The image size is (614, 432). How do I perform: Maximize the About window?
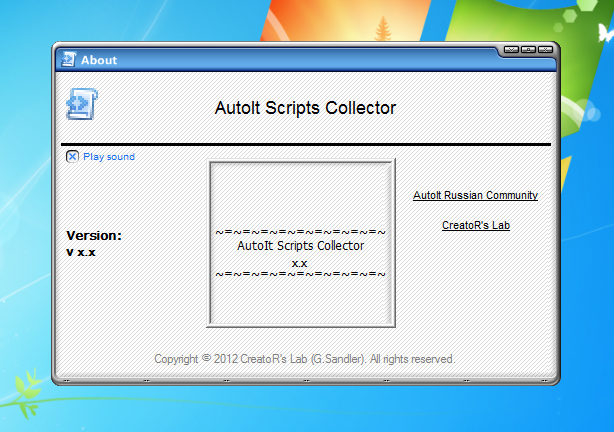coord(528,50)
